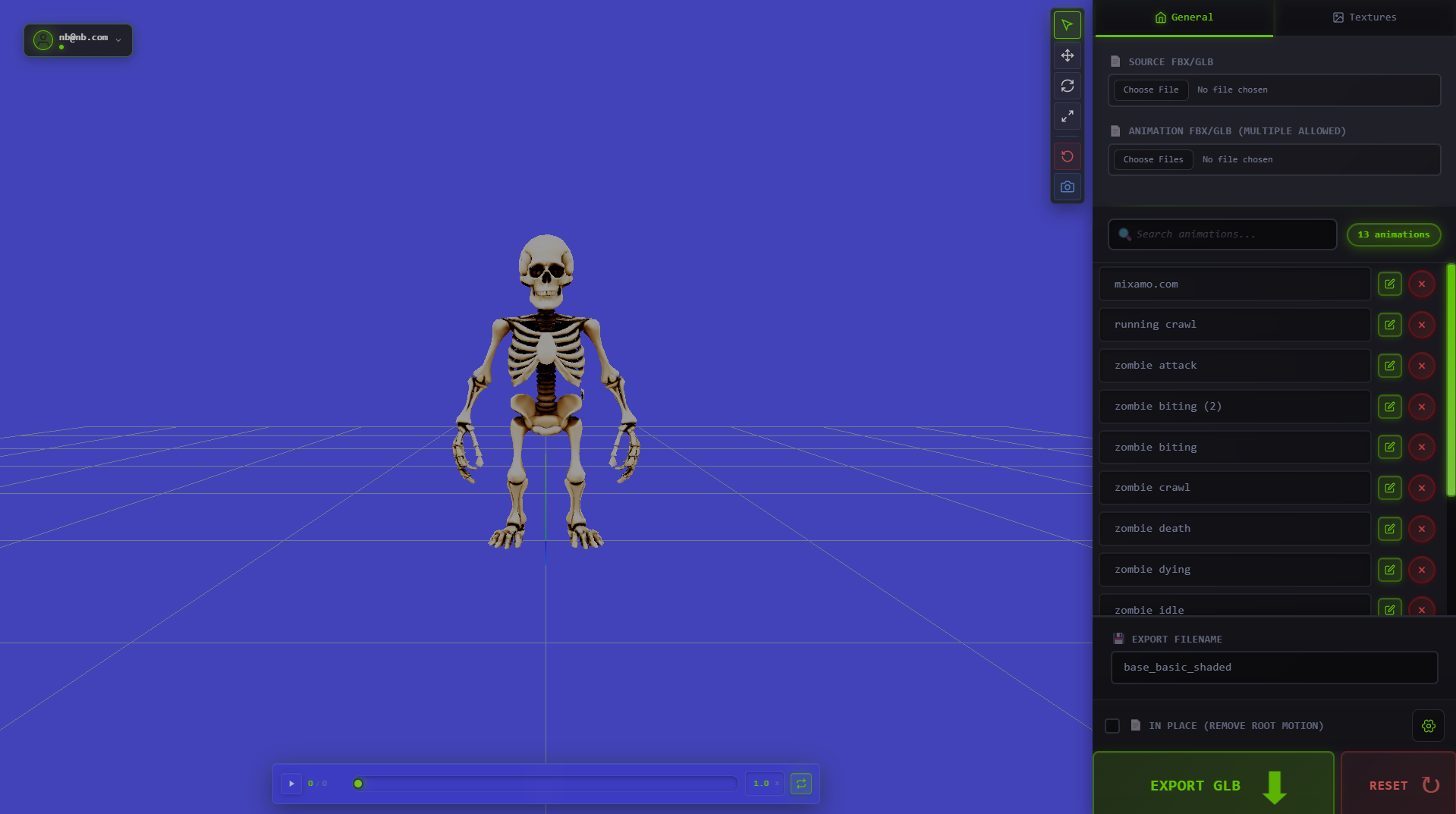Delete the zombie biting (2) animation
The height and width of the screenshot is (814, 1456).
pos(1421,407)
